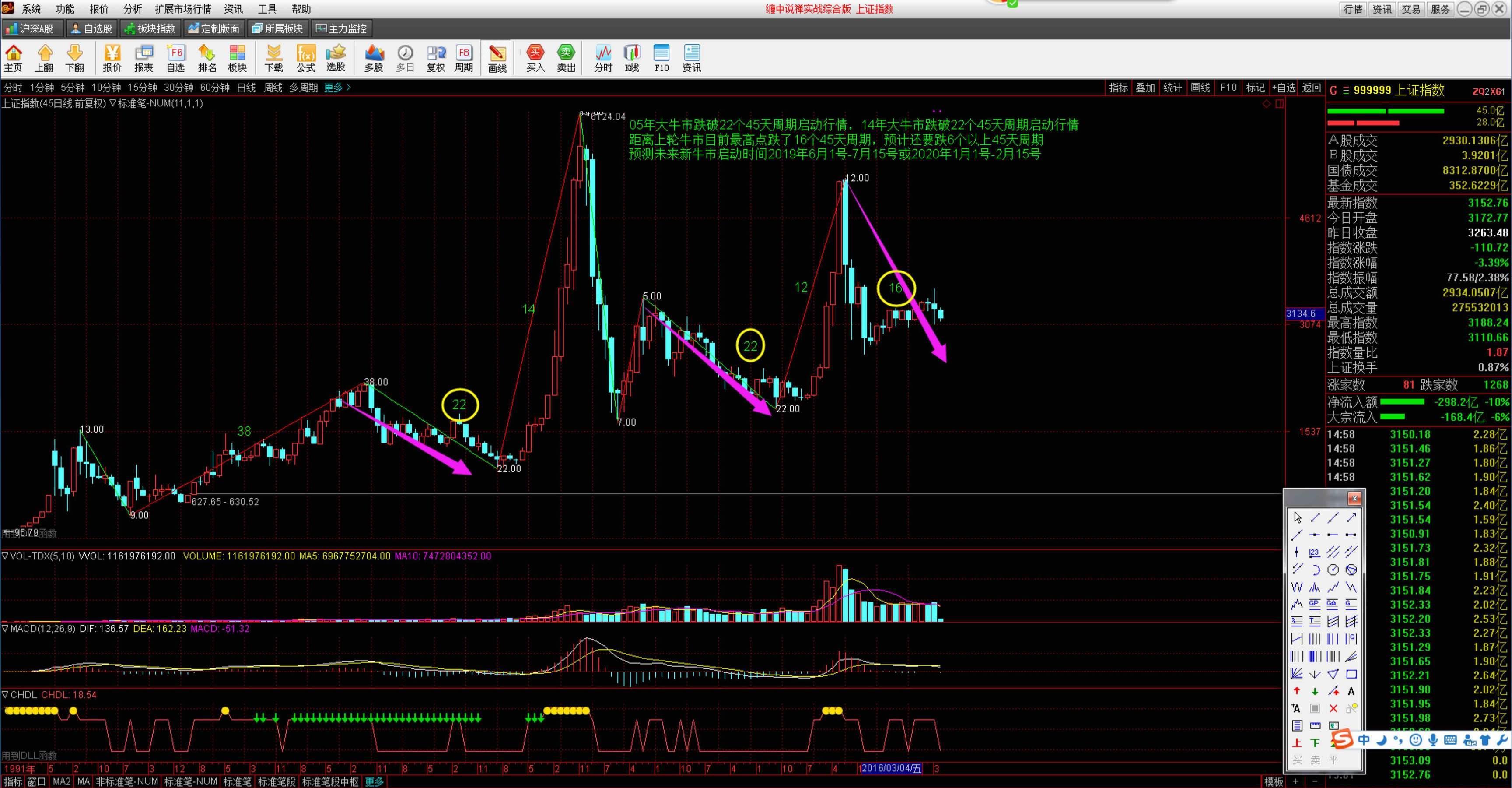Select the circle cycle tool

[x=1333, y=570]
